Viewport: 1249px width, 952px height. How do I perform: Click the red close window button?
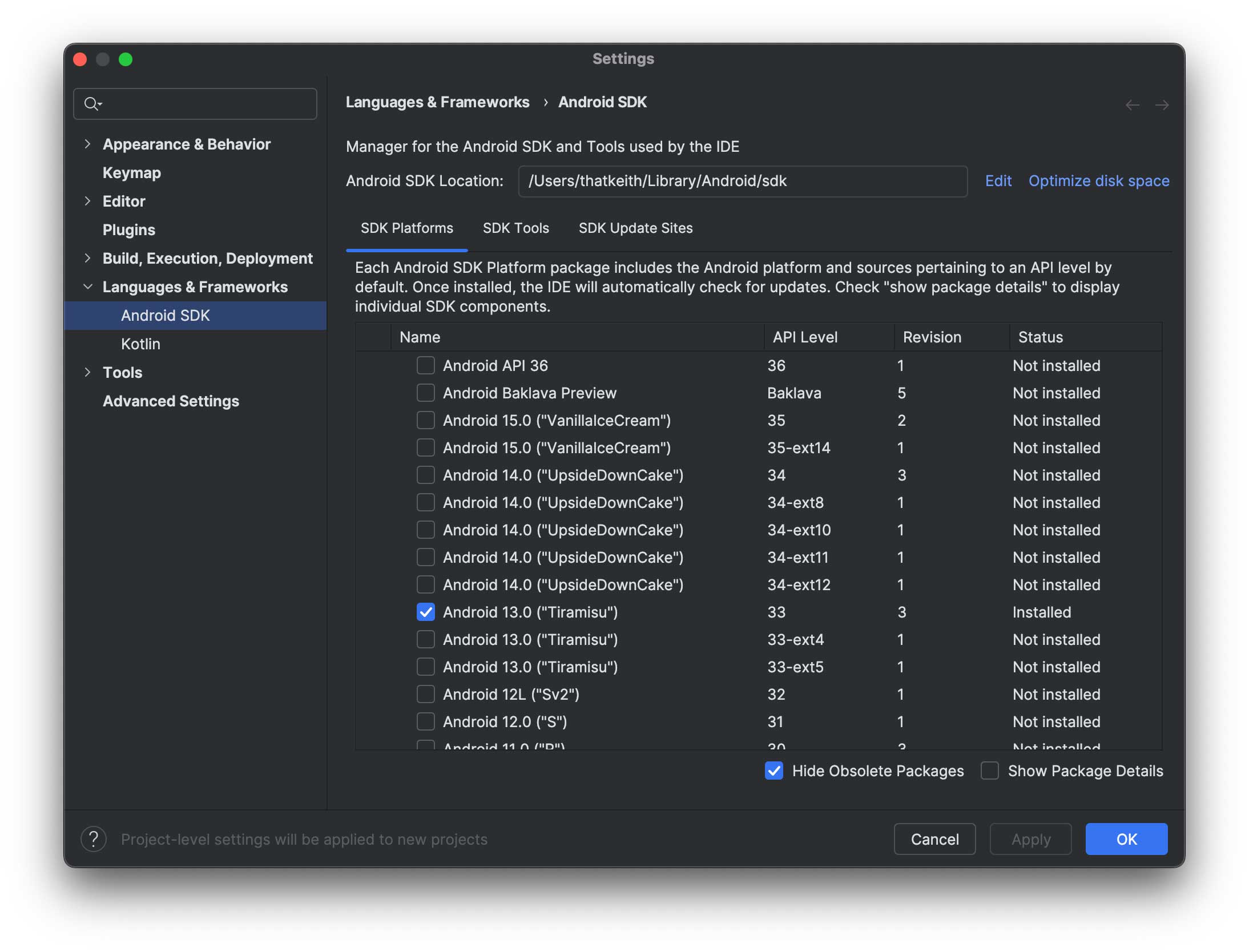tap(80, 59)
